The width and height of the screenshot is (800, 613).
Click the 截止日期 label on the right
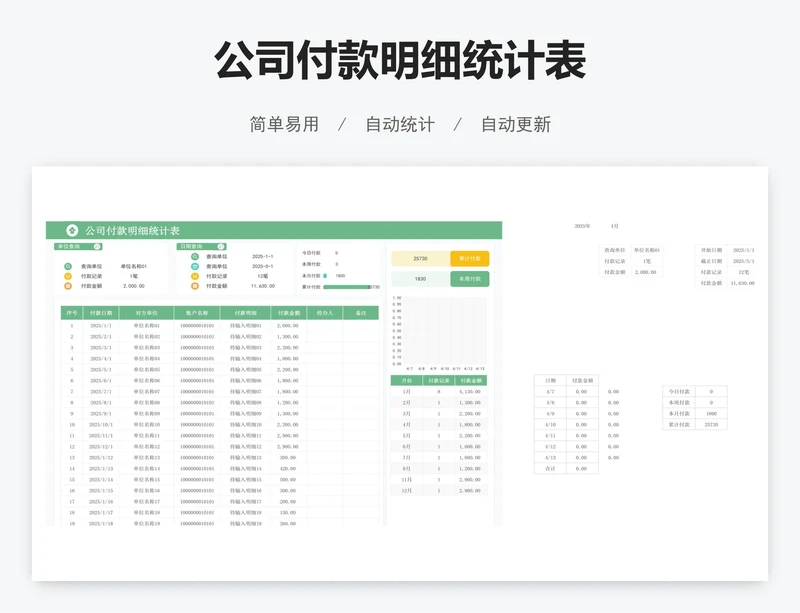coord(711,261)
